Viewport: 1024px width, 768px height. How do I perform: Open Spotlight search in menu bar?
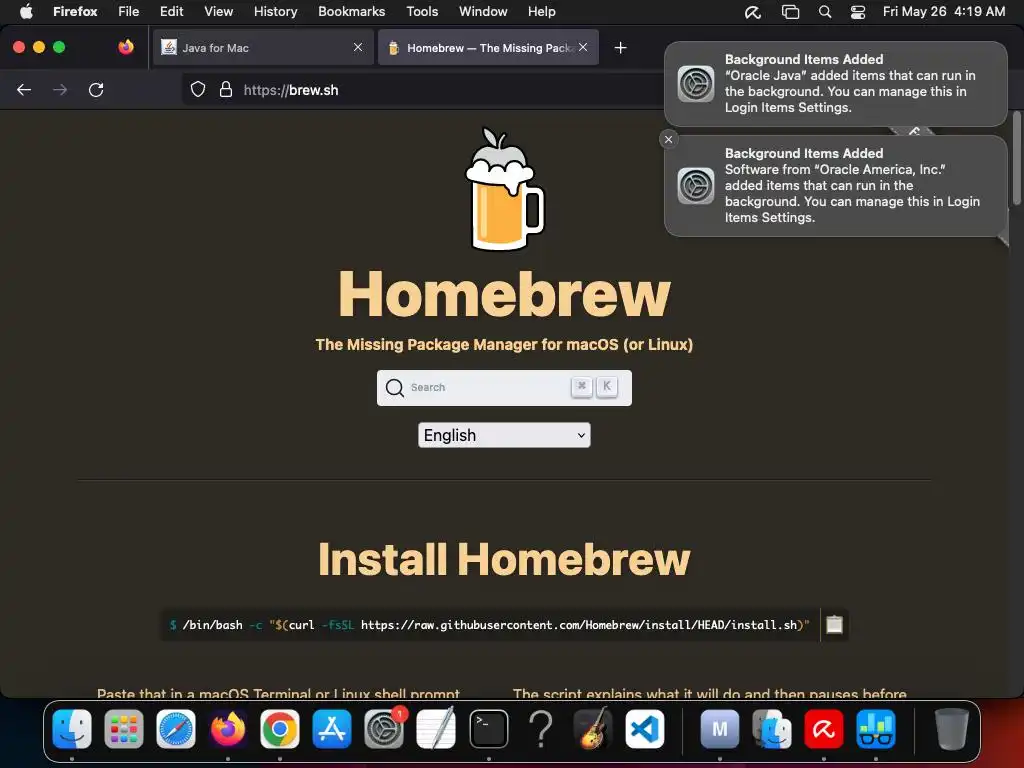click(x=825, y=12)
